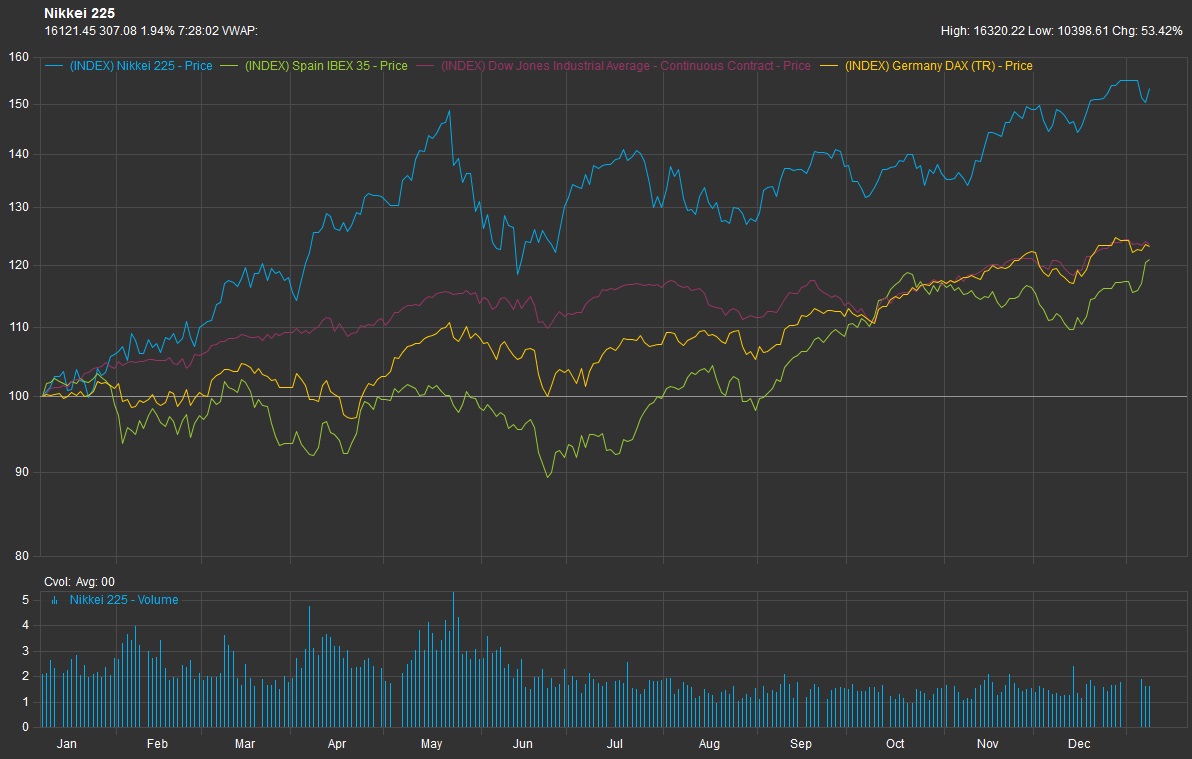The height and width of the screenshot is (759, 1192).
Task: Toggle the Germany DAX (TR) Price series
Action: pyautogui.click(x=939, y=66)
